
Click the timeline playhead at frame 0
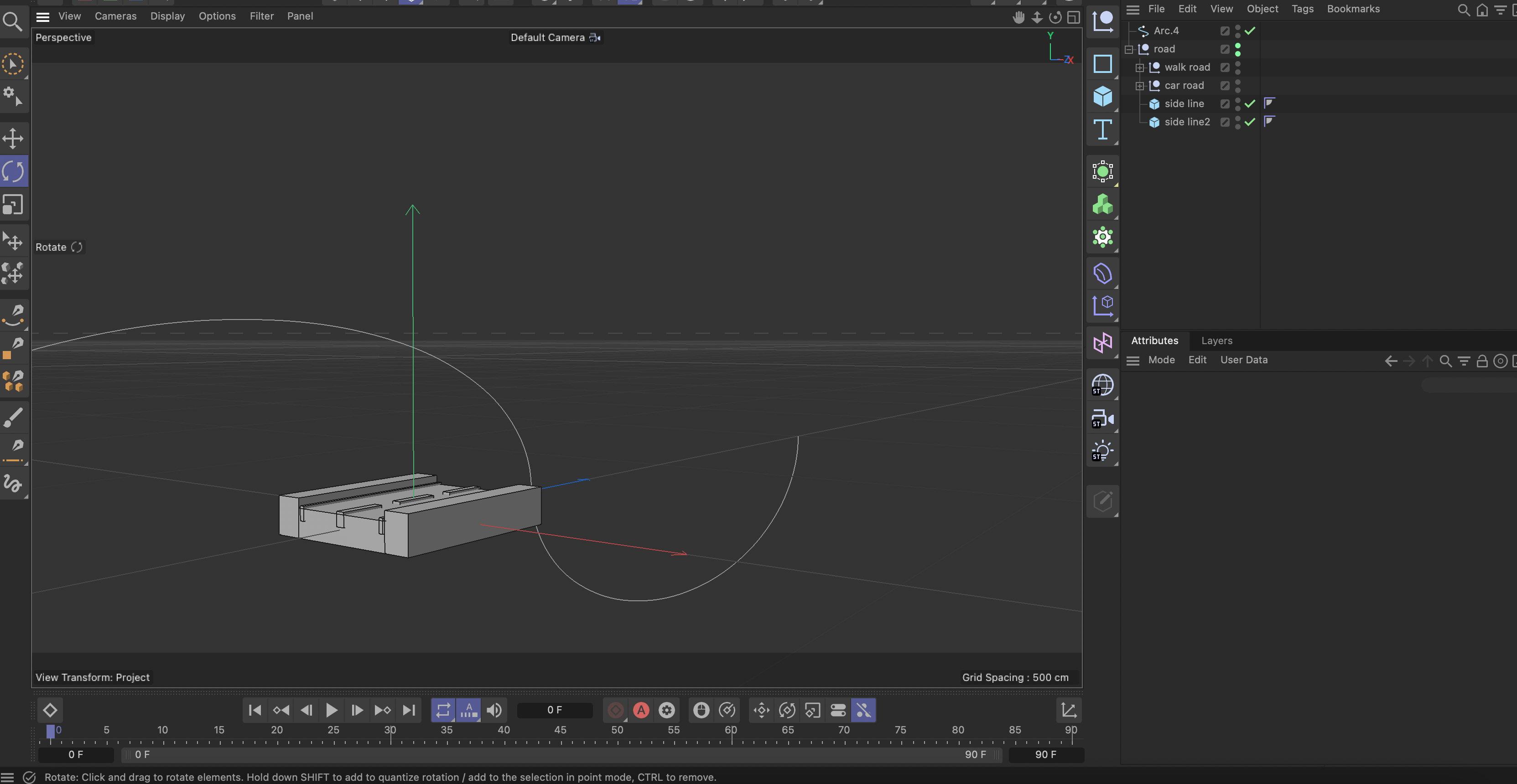coord(51,731)
